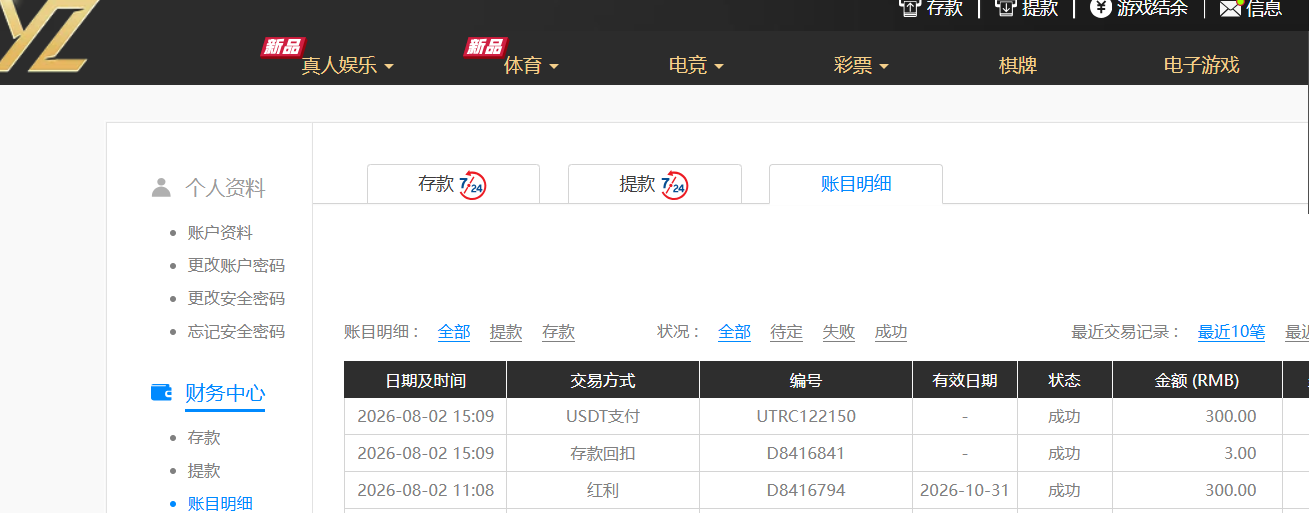Filter 账目明细 by 存款
This screenshot has width=1309, height=513.
pyautogui.click(x=558, y=332)
